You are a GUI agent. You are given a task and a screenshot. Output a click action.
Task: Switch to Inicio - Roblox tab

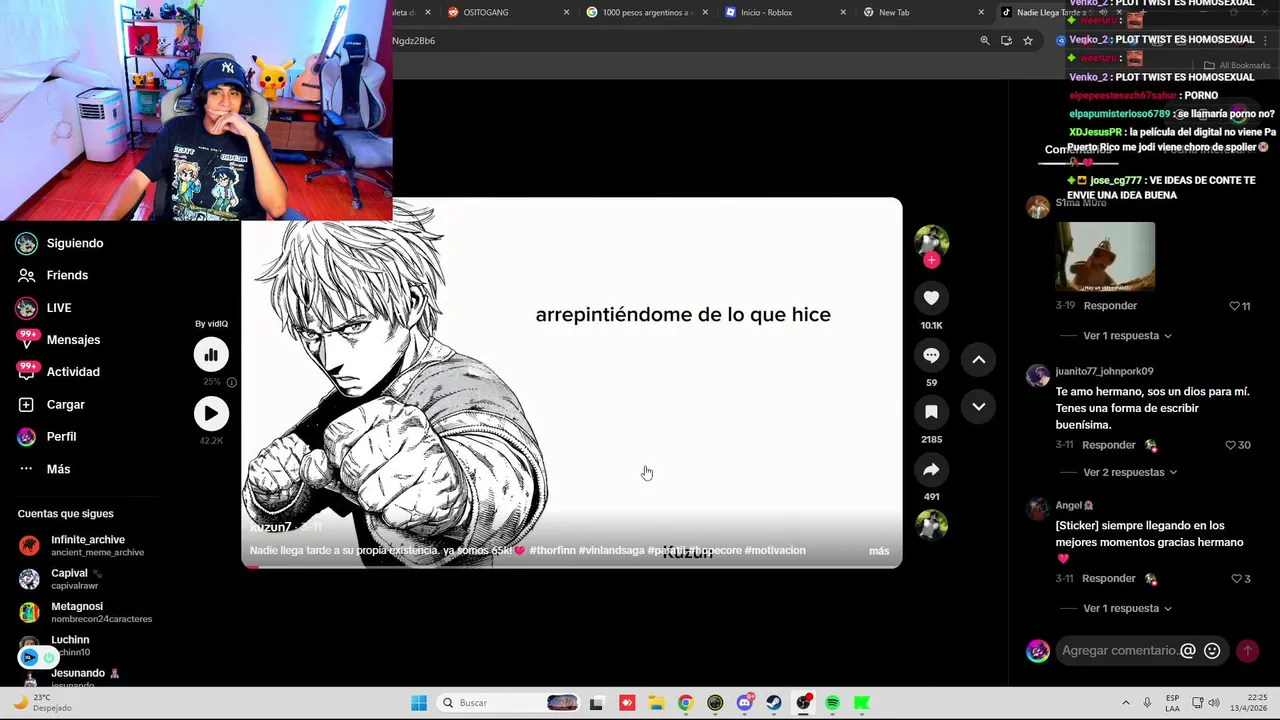[785, 12]
